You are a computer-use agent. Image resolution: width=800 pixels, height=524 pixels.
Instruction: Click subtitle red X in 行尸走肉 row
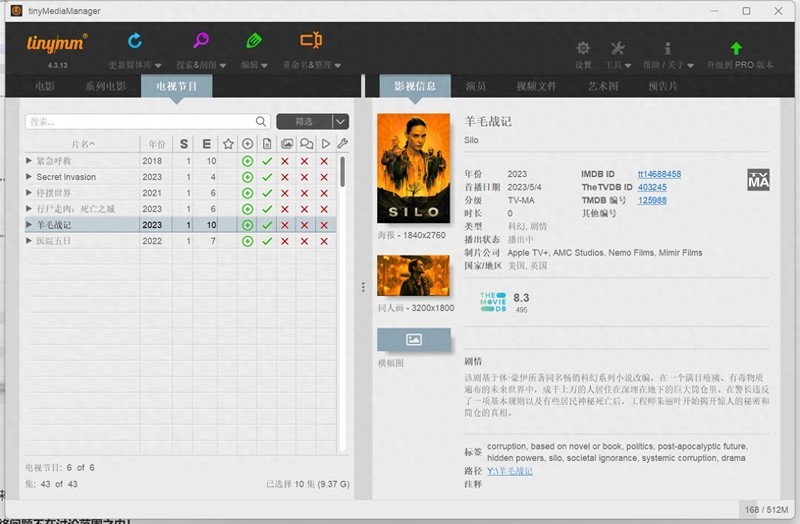tap(305, 209)
